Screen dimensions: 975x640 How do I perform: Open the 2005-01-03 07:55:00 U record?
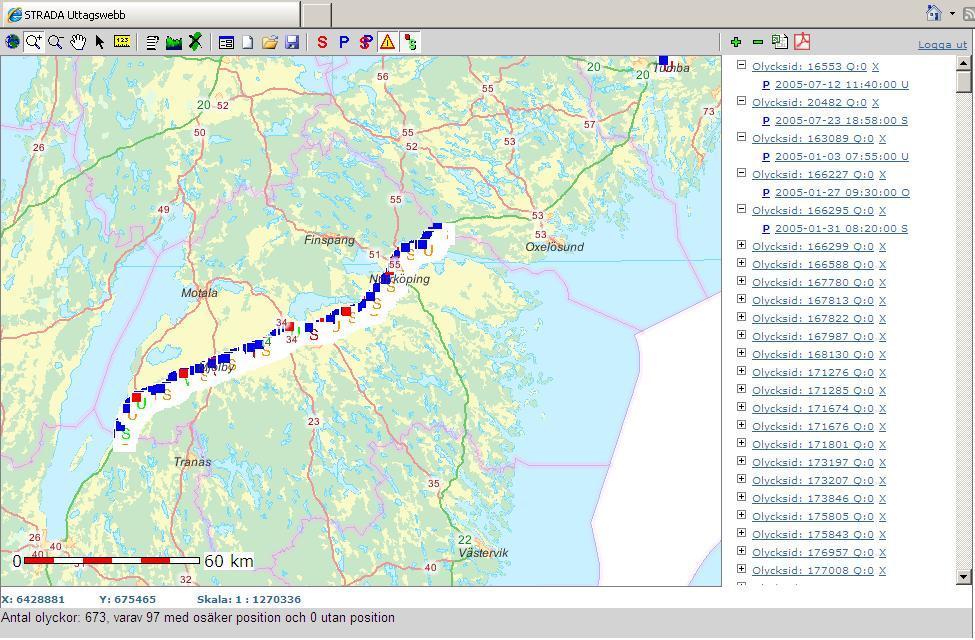(x=841, y=157)
